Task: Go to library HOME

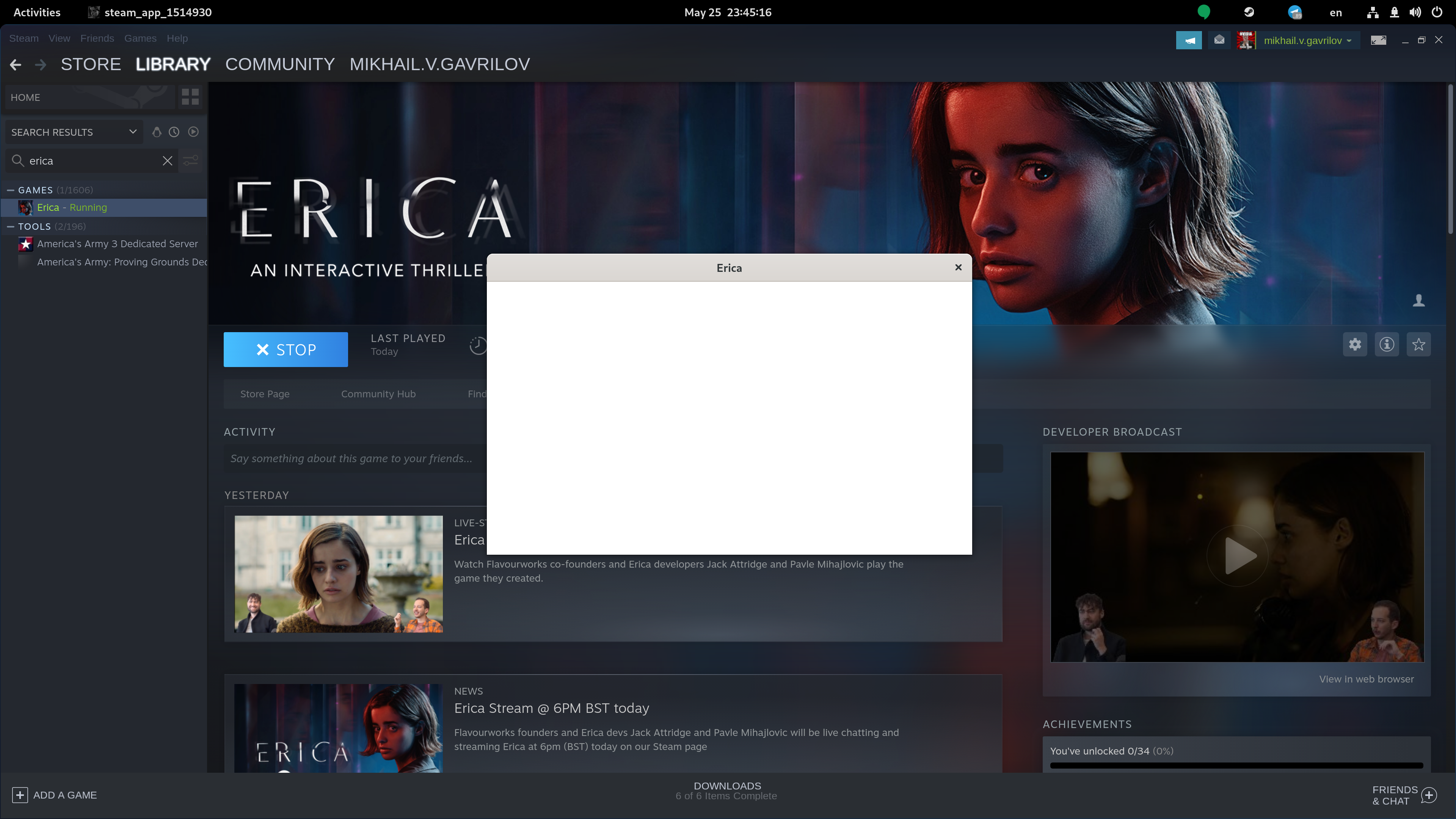Action: [x=90, y=97]
